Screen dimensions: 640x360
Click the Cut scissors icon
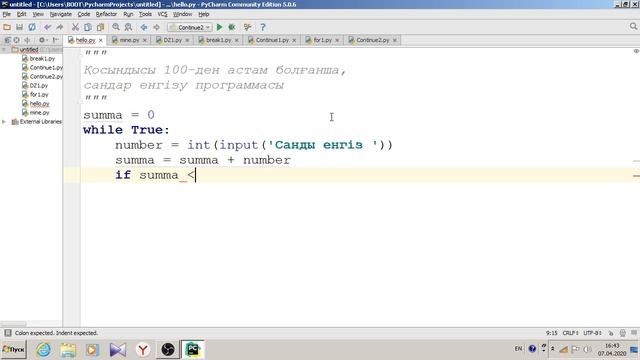pos(75,27)
